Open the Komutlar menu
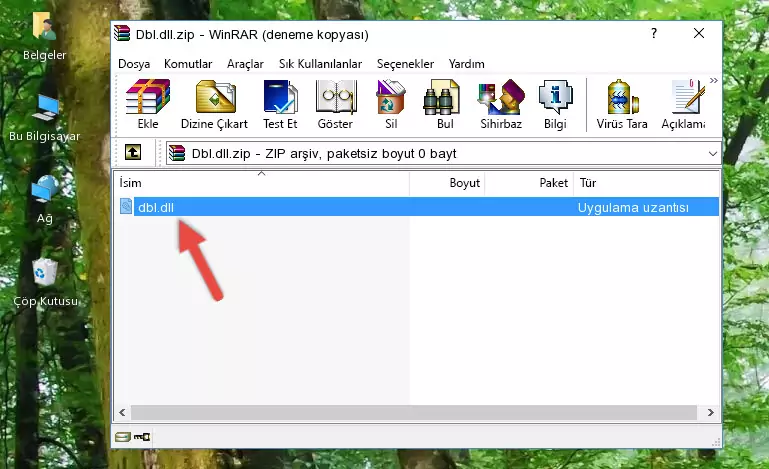This screenshot has width=769, height=469. 188,64
